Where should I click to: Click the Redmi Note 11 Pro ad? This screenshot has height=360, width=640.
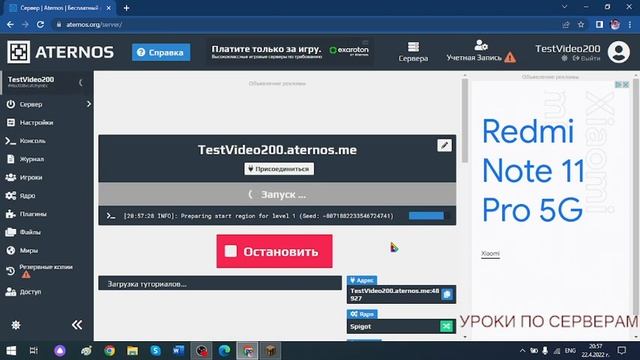[x=534, y=171]
